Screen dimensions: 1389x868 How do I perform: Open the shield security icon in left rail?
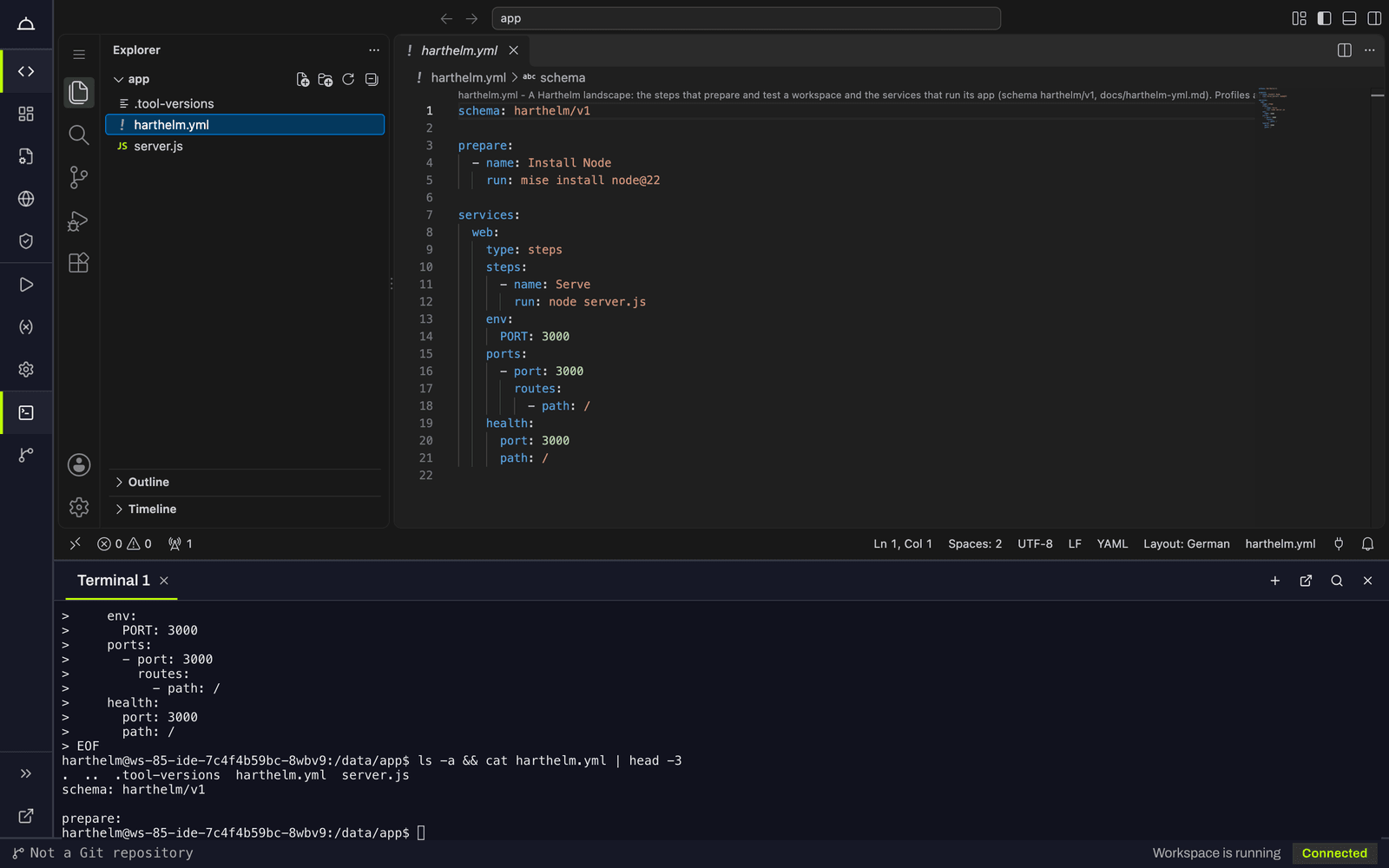click(x=26, y=241)
